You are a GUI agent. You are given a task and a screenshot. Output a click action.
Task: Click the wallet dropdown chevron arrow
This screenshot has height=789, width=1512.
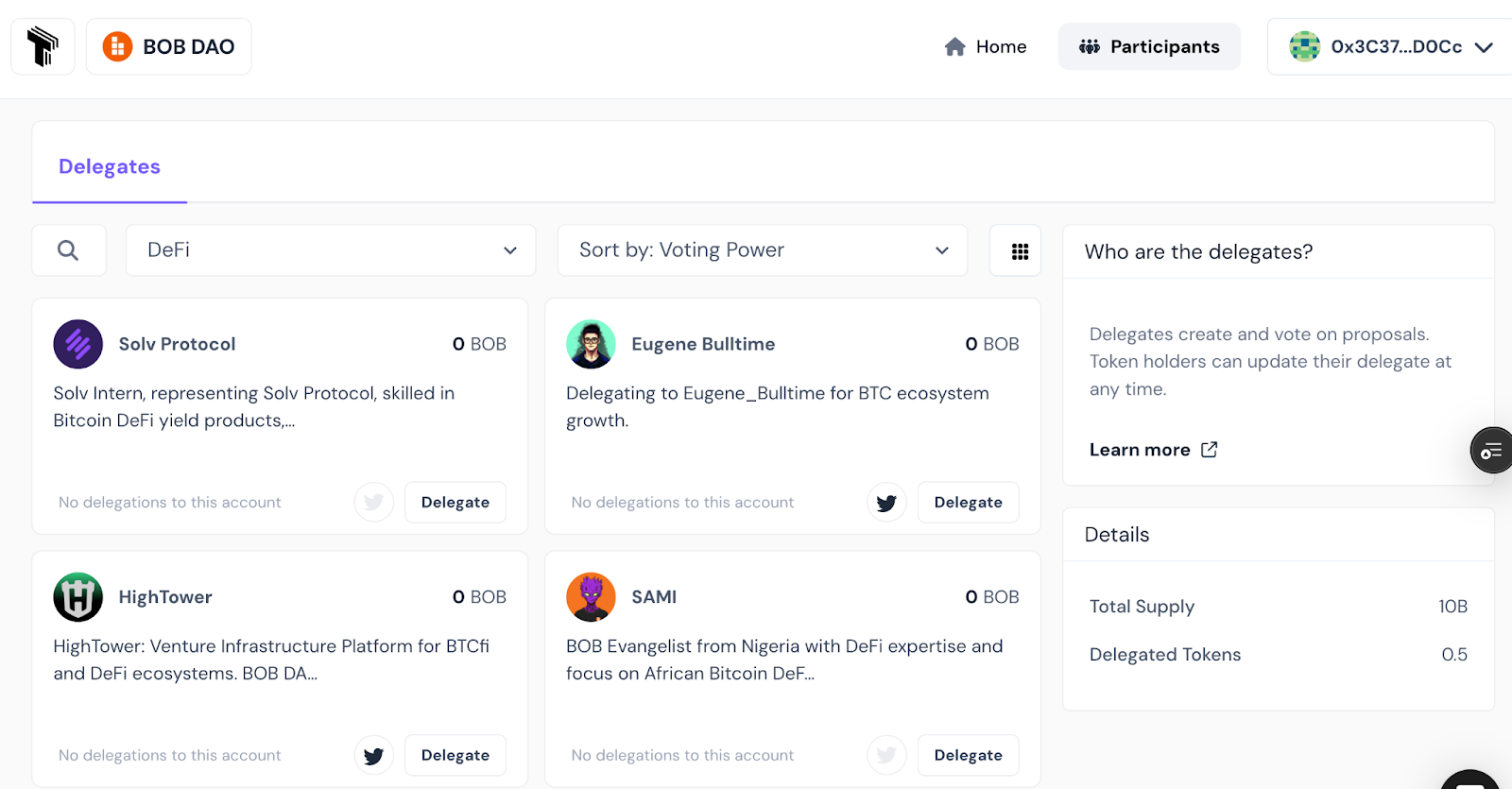click(x=1484, y=47)
